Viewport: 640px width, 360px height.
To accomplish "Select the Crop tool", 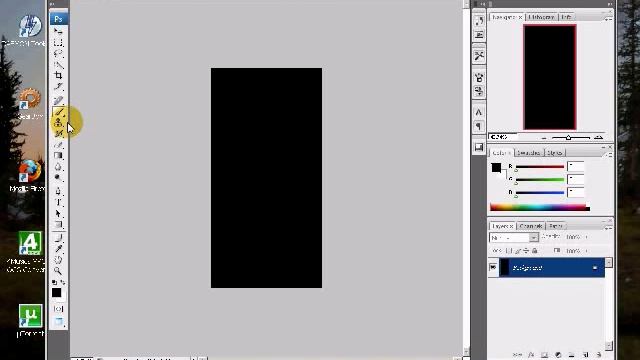I will point(58,76).
